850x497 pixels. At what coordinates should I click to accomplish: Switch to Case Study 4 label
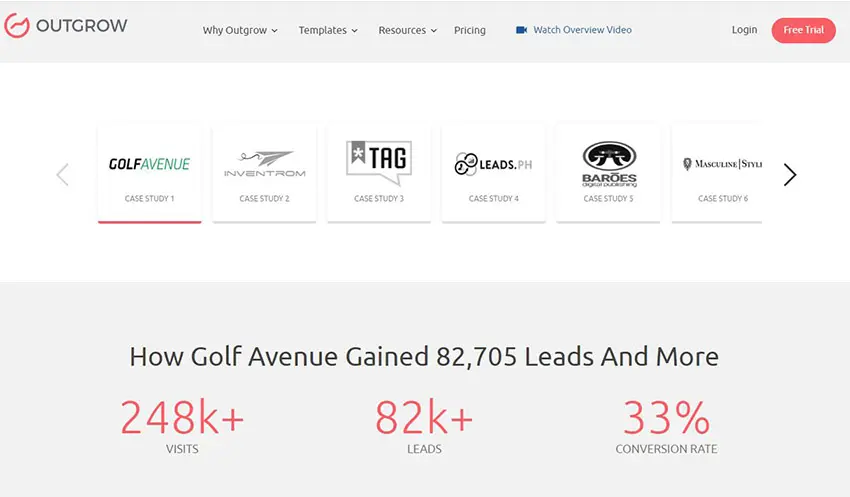pyautogui.click(x=494, y=198)
